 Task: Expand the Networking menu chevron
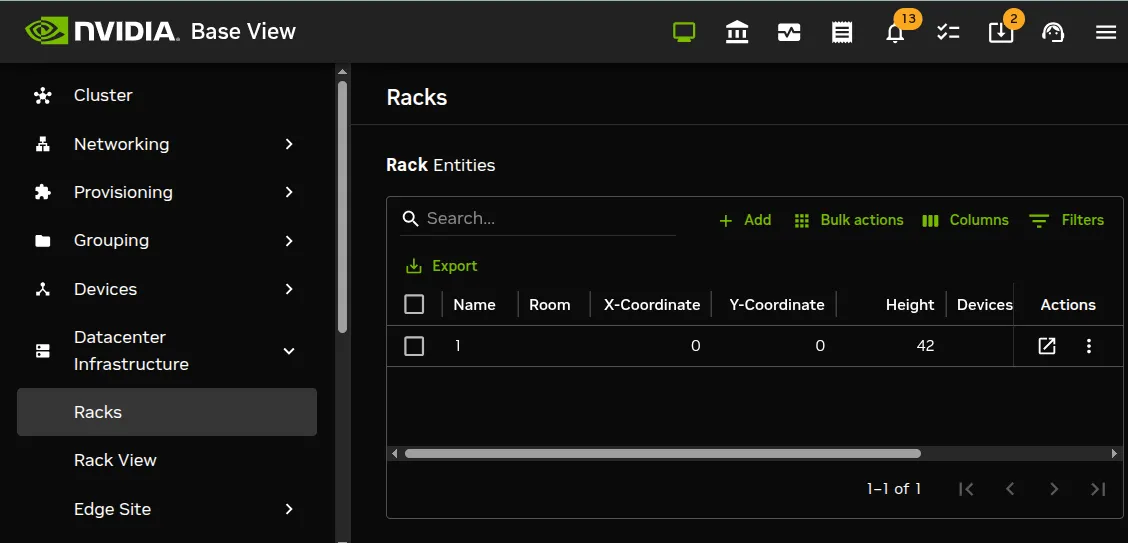click(x=289, y=145)
